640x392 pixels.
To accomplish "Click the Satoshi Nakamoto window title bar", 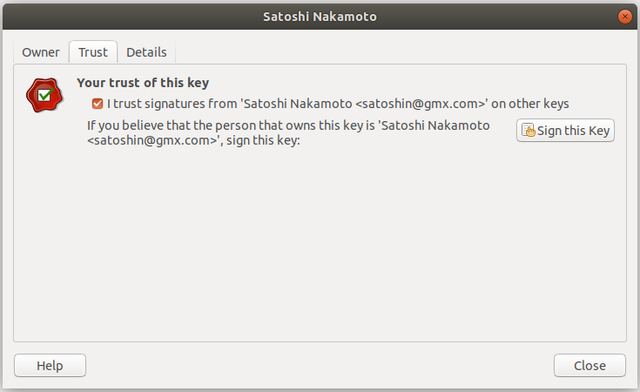I will coord(320,17).
